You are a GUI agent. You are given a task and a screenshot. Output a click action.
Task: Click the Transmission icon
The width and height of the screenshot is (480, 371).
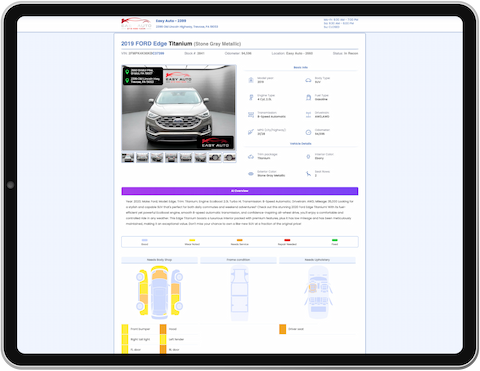click(x=251, y=115)
